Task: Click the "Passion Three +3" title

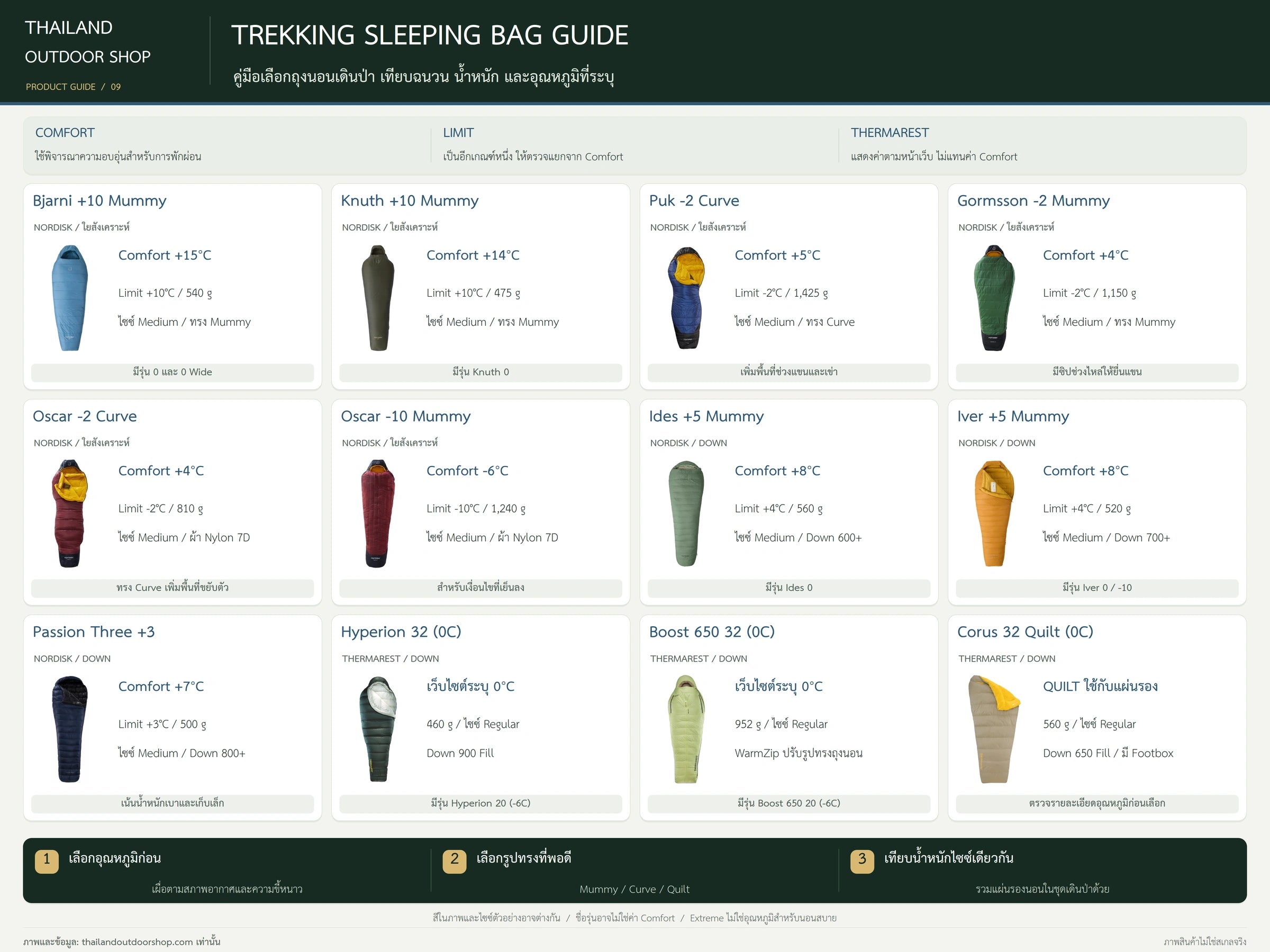Action: 94,632
